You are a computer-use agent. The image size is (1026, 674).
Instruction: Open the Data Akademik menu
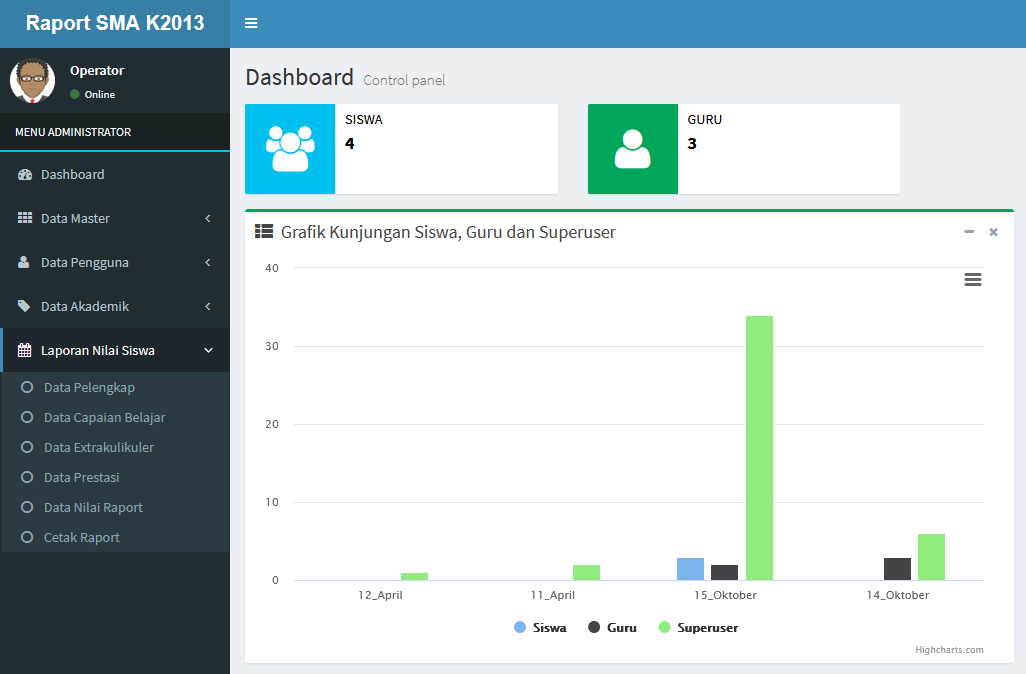pyautogui.click(x=115, y=306)
